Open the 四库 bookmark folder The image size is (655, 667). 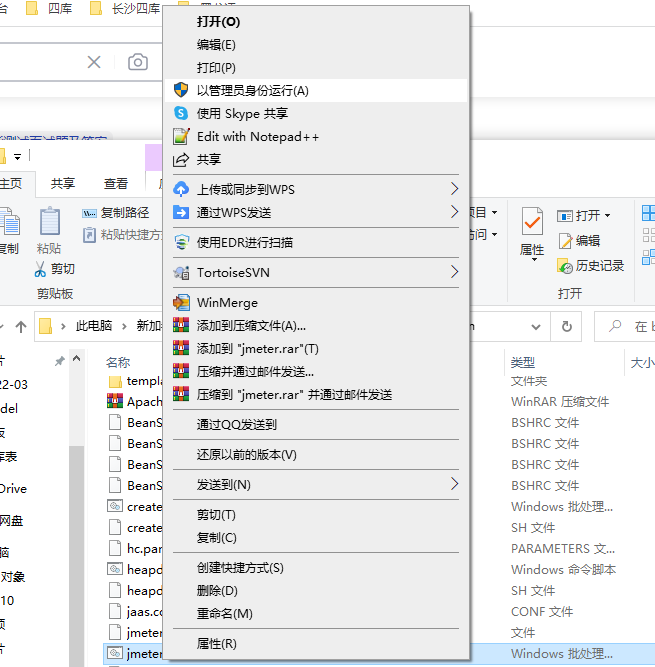click(50, 8)
